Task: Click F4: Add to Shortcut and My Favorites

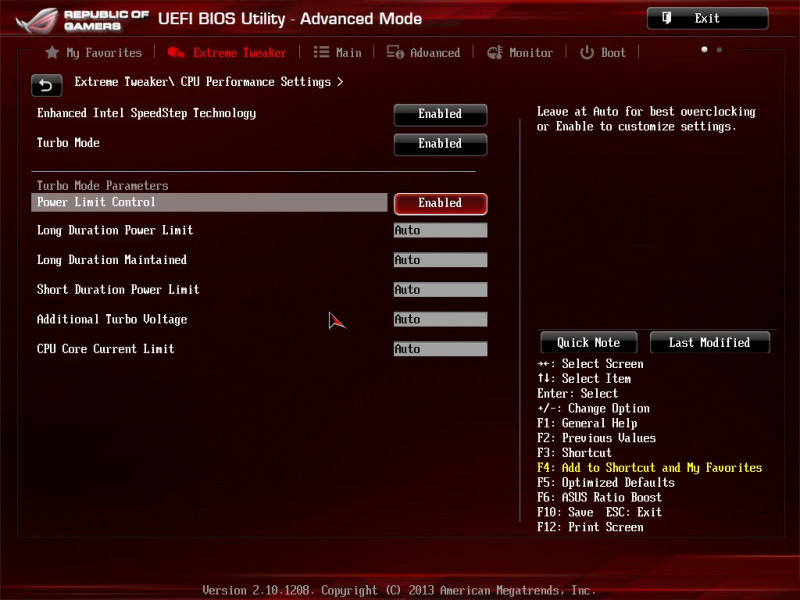Action: (x=649, y=468)
